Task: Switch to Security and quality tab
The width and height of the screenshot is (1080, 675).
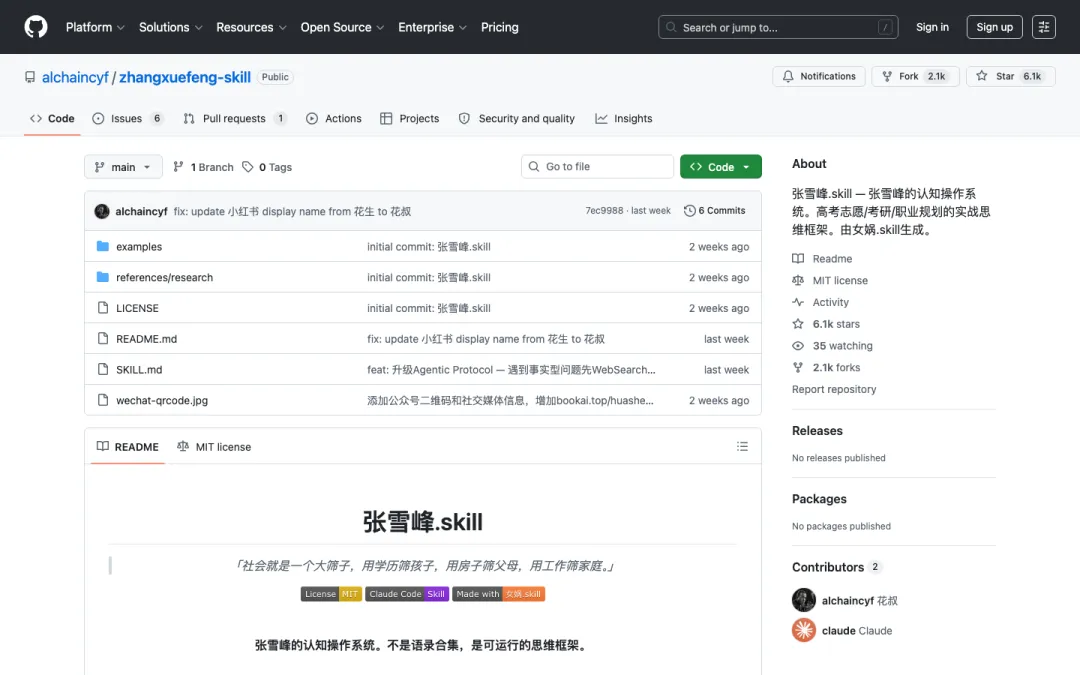Action: (x=517, y=118)
